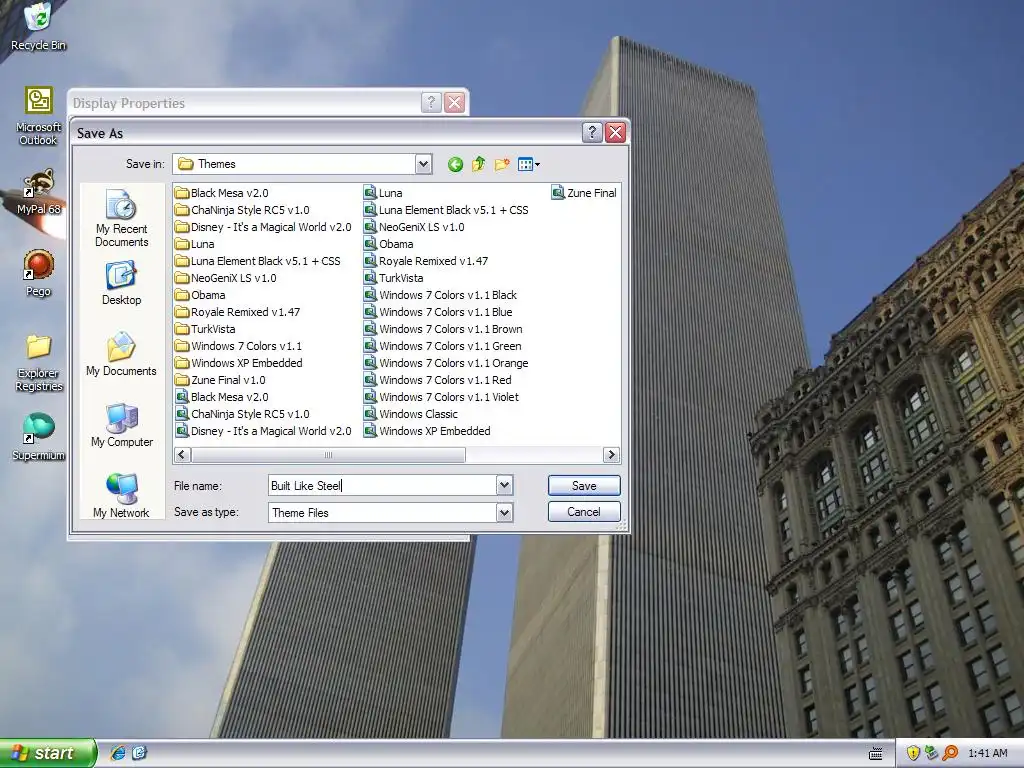Screen dimensions: 1024x768
Task: Select the ChaNinja Style RC5 v1.0 folder
Action: pyautogui.click(x=242, y=210)
